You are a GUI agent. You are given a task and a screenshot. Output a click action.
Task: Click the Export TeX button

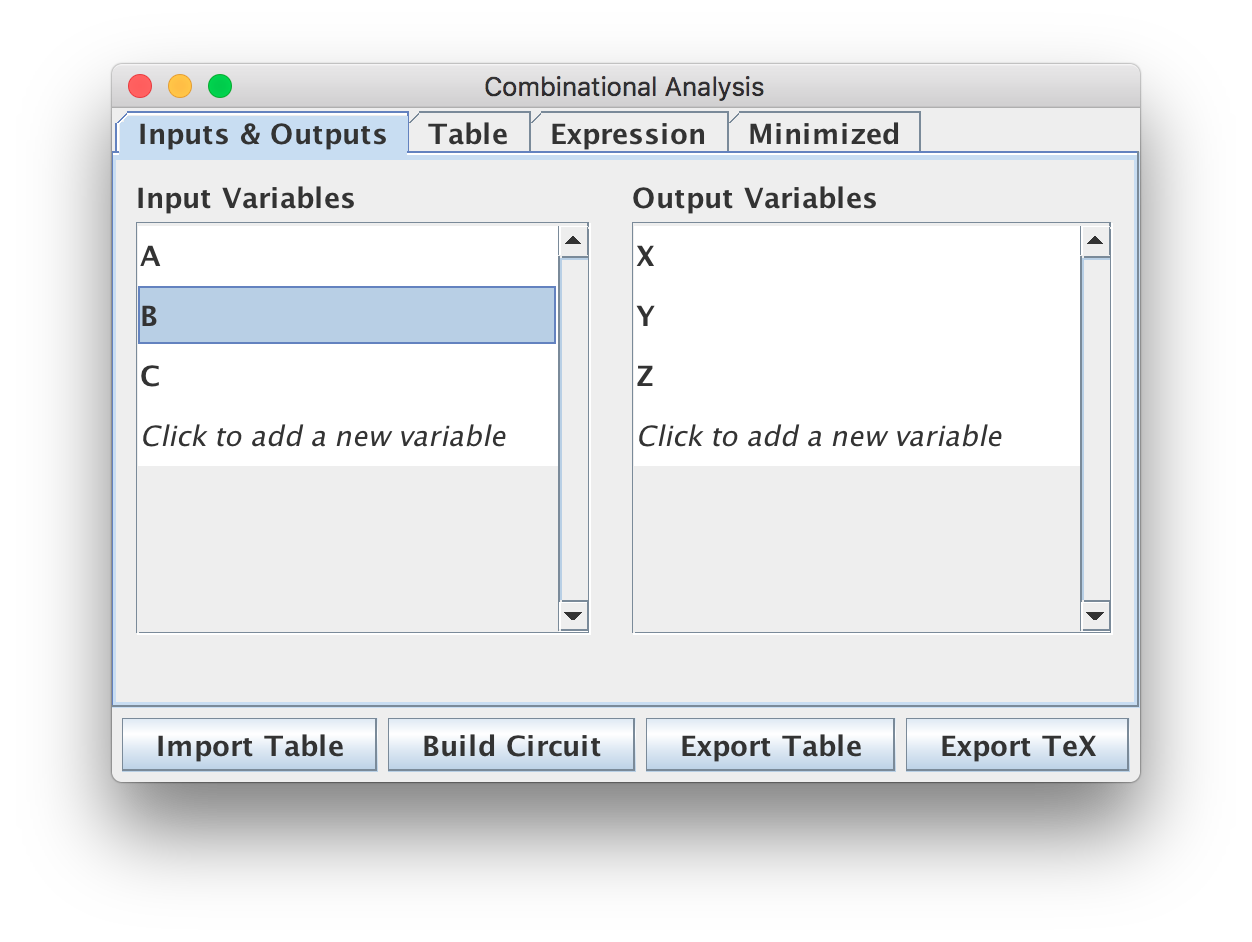1017,746
